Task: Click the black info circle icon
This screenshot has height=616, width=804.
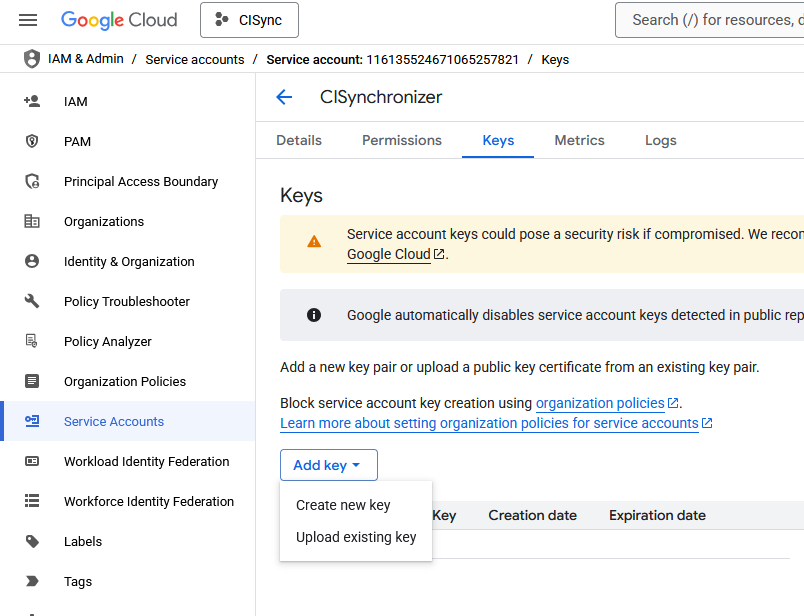Action: [314, 315]
